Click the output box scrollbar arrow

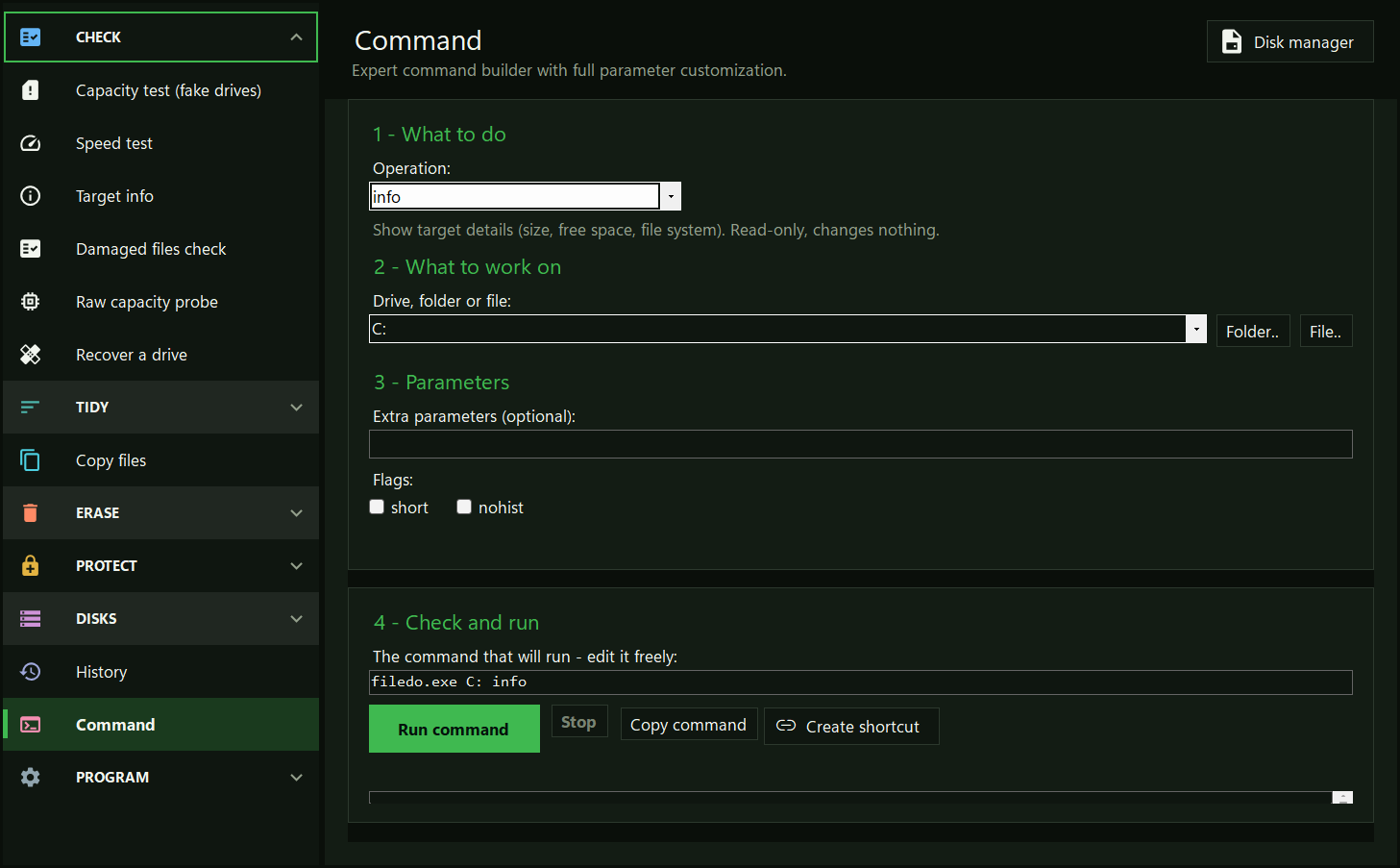click(x=1342, y=797)
